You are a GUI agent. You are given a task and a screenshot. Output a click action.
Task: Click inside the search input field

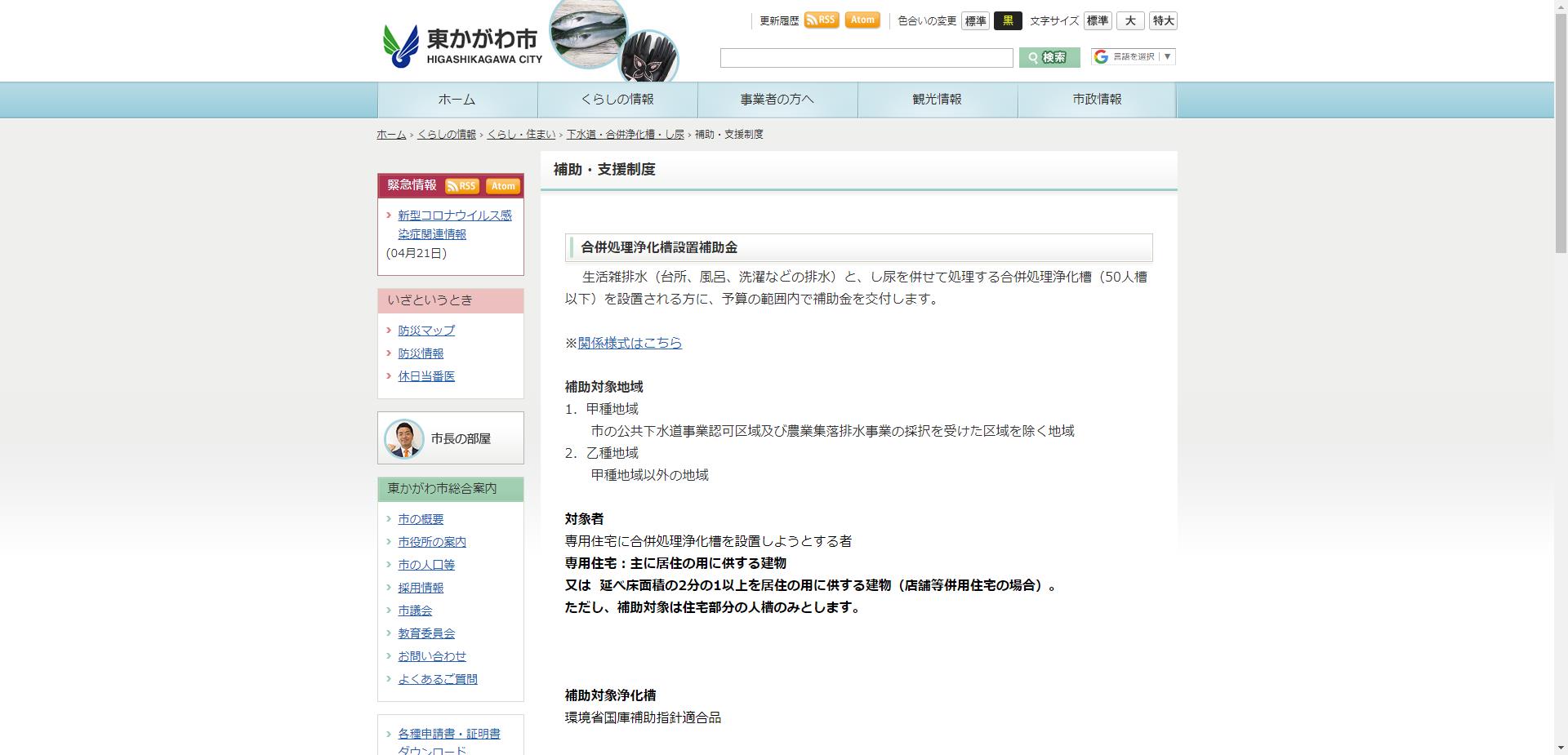866,58
